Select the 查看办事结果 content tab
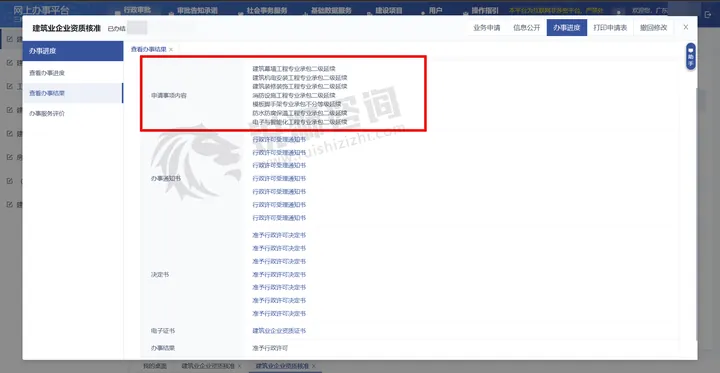 148,49
